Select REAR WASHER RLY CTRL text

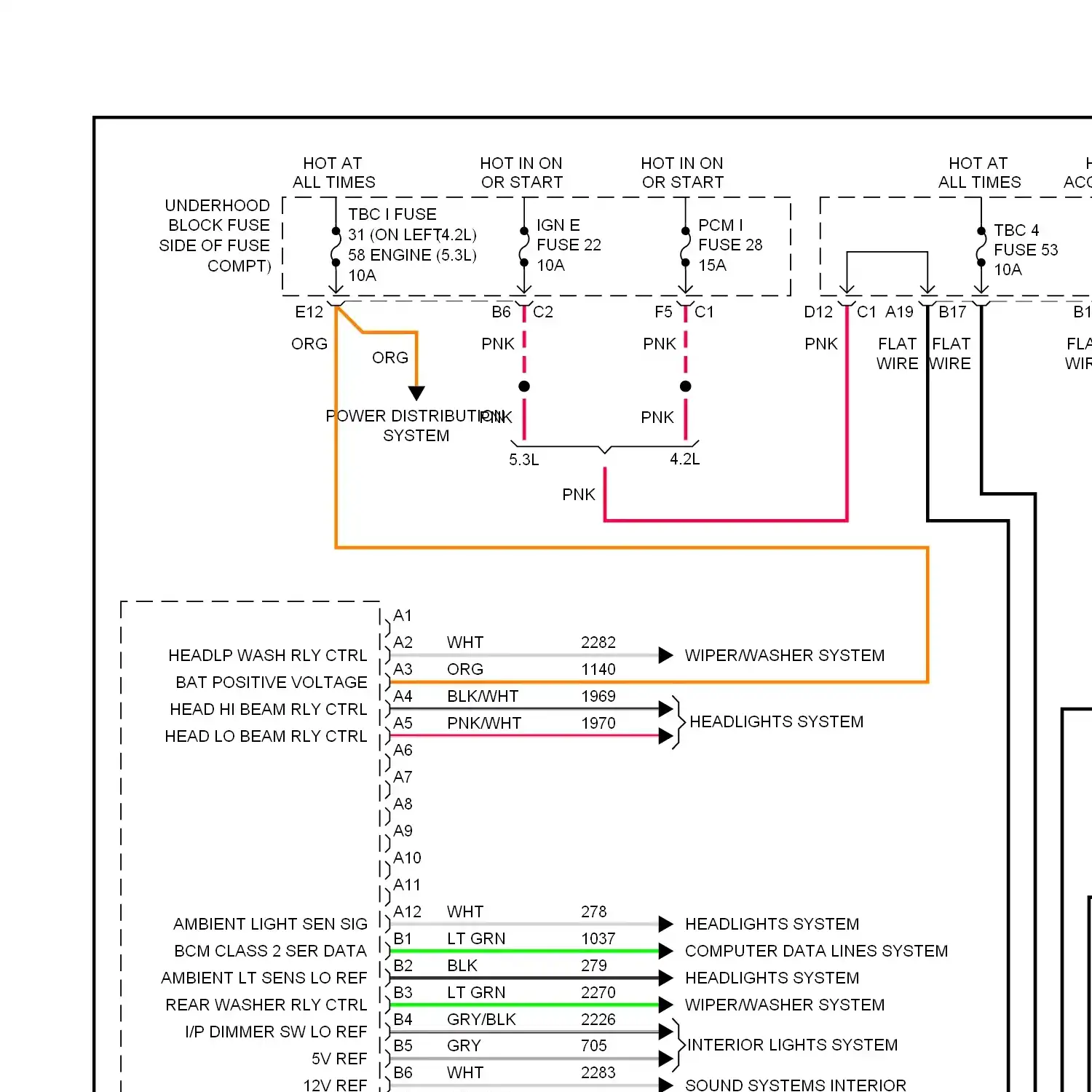(x=266, y=1005)
